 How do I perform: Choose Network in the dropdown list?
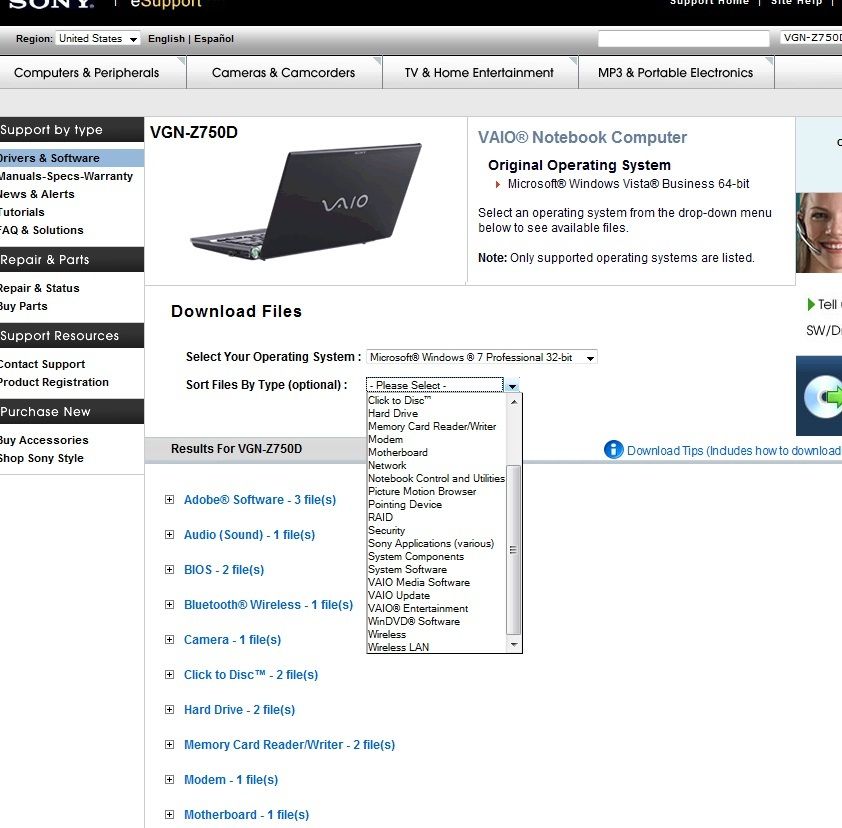[437, 465]
